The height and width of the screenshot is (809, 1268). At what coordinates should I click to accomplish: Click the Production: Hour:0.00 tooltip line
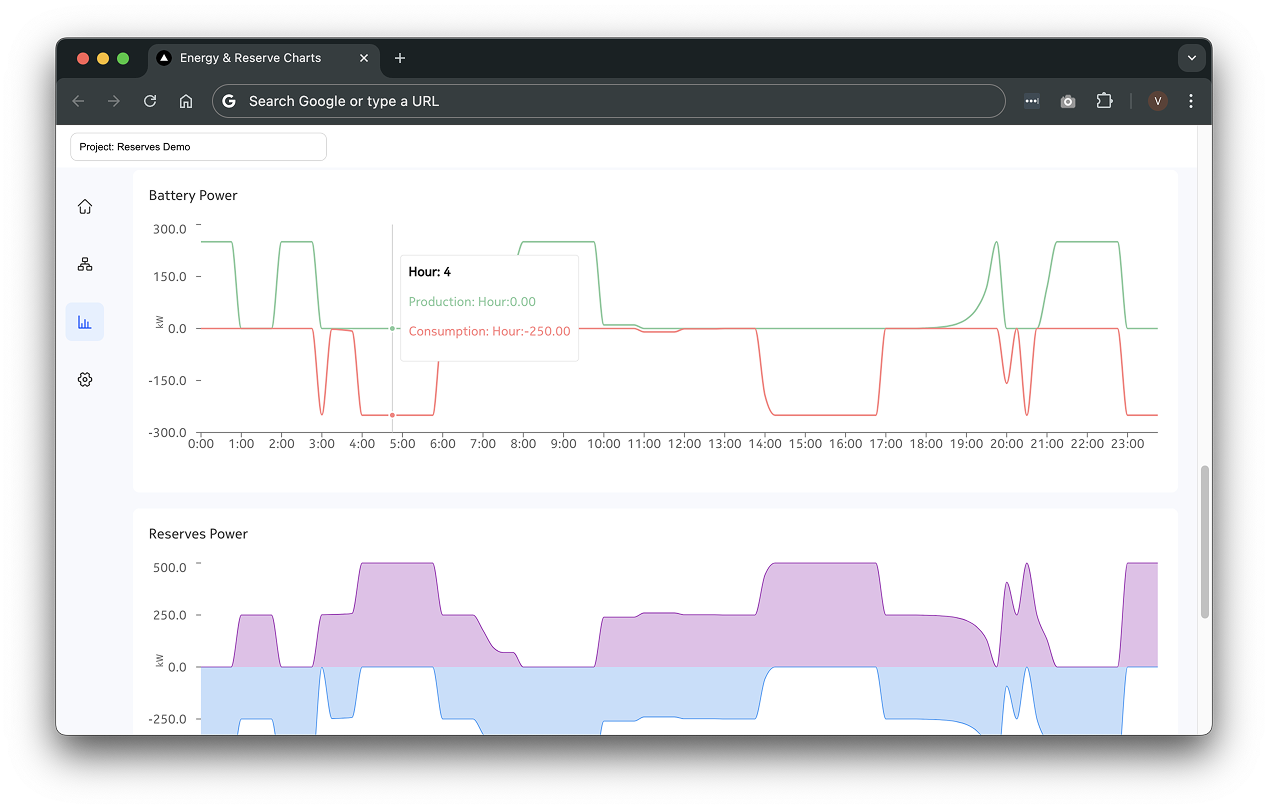472,302
